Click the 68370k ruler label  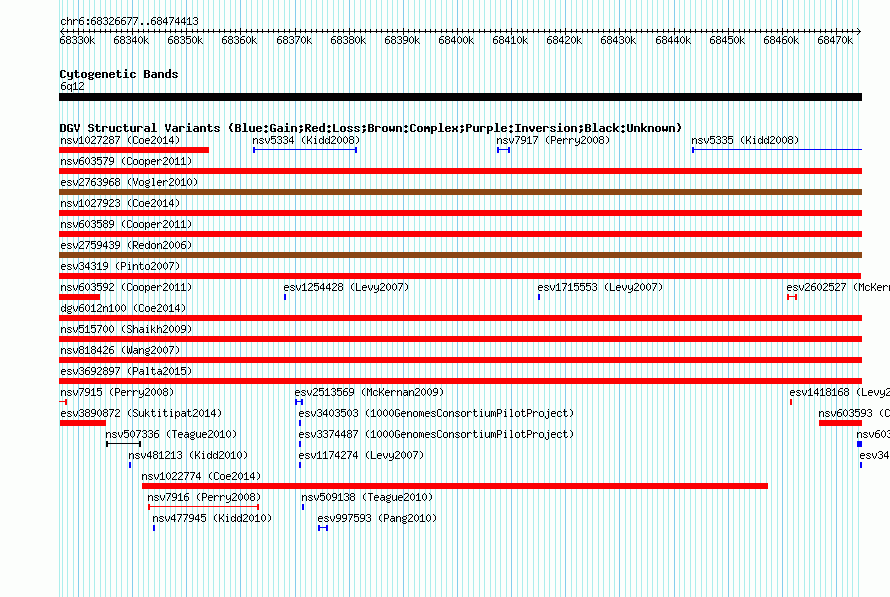coord(294,40)
